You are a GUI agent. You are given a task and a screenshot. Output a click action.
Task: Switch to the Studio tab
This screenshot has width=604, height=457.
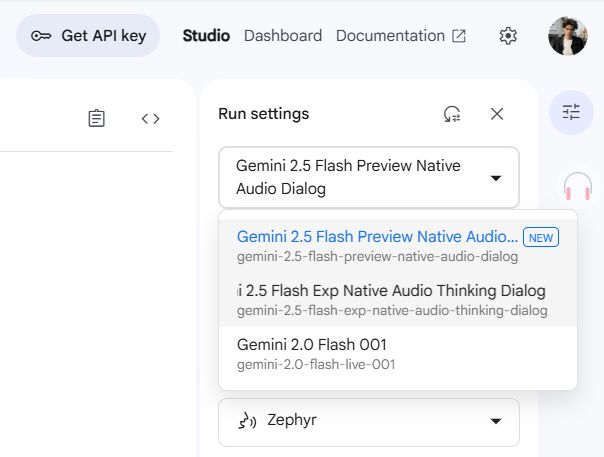(x=206, y=36)
